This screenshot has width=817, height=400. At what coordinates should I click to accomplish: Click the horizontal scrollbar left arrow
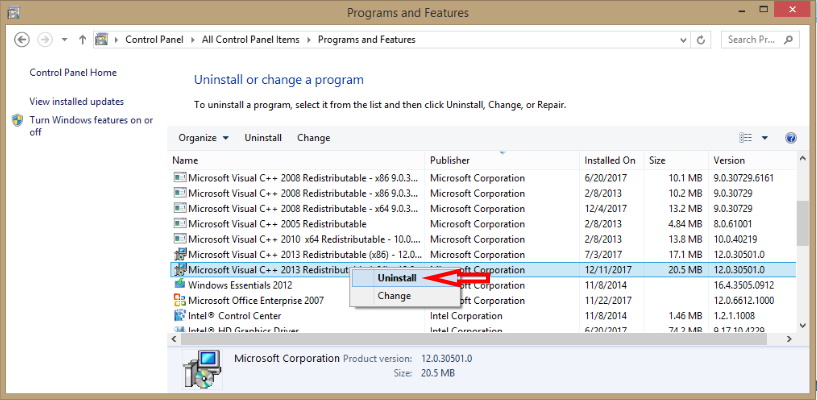coord(175,339)
